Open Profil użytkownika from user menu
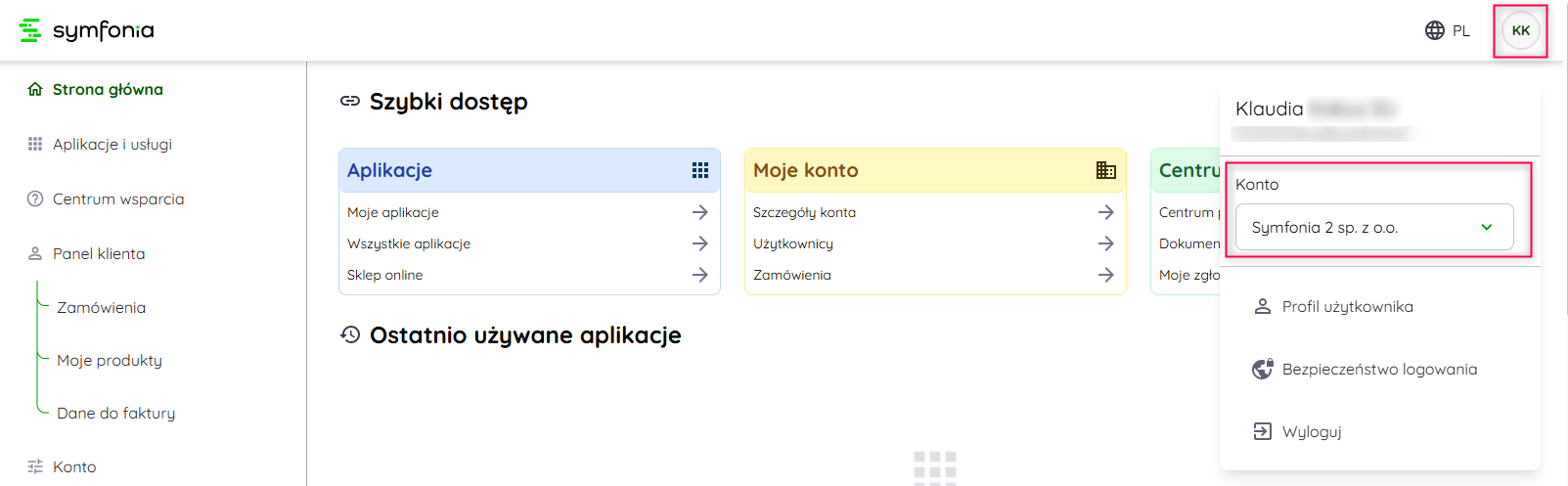This screenshot has width=1568, height=486. pyautogui.click(x=1347, y=307)
